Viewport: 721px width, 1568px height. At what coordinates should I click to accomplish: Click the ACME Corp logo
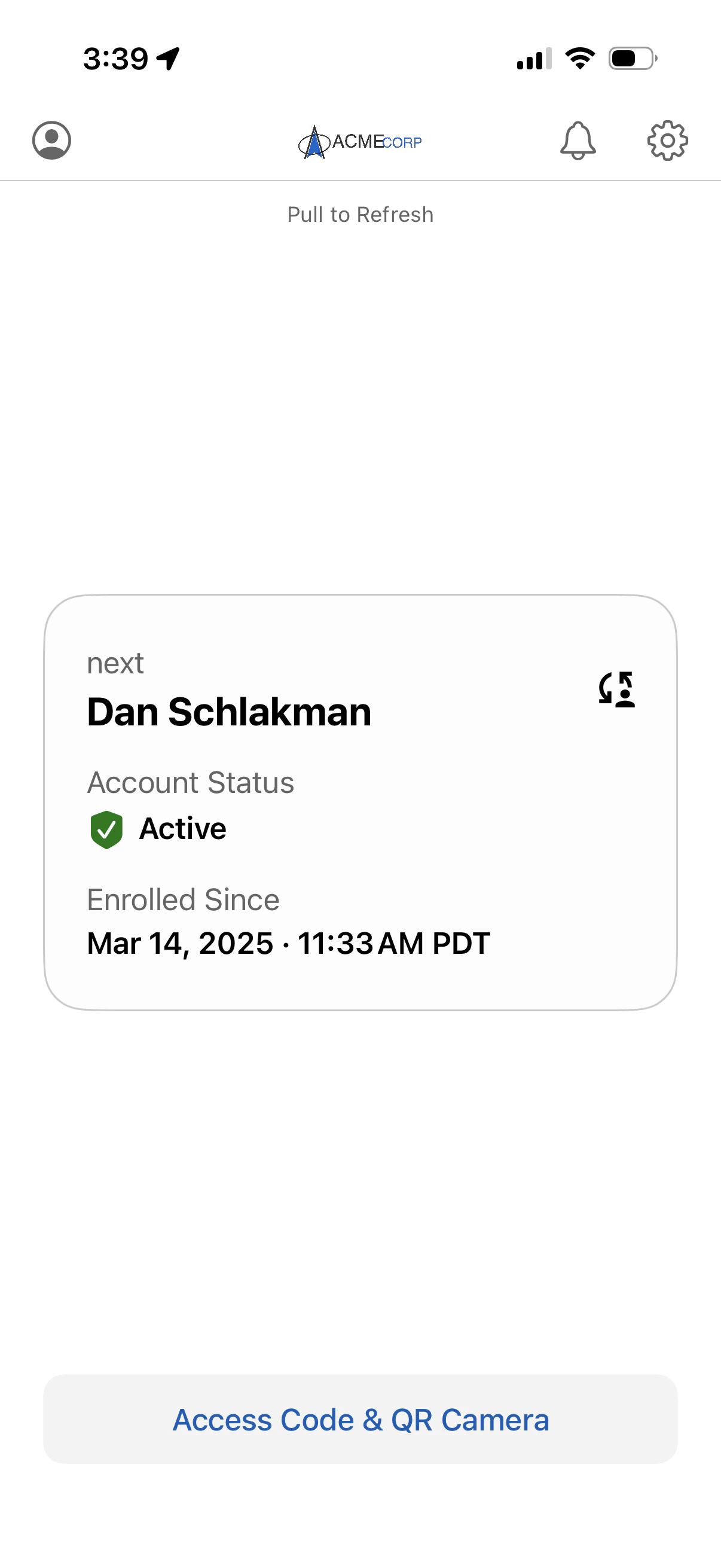pyautogui.click(x=360, y=142)
